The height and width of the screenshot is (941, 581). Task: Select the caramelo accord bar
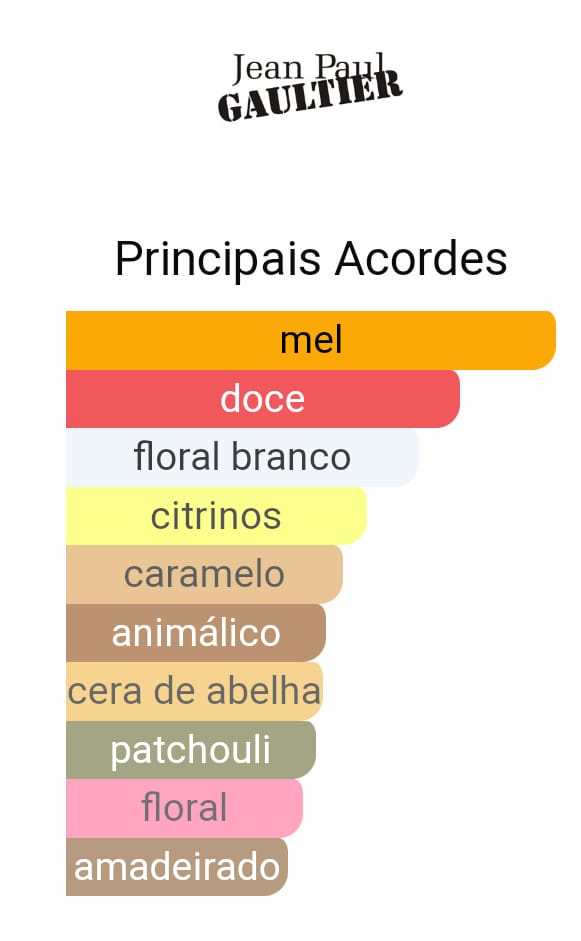(204, 574)
